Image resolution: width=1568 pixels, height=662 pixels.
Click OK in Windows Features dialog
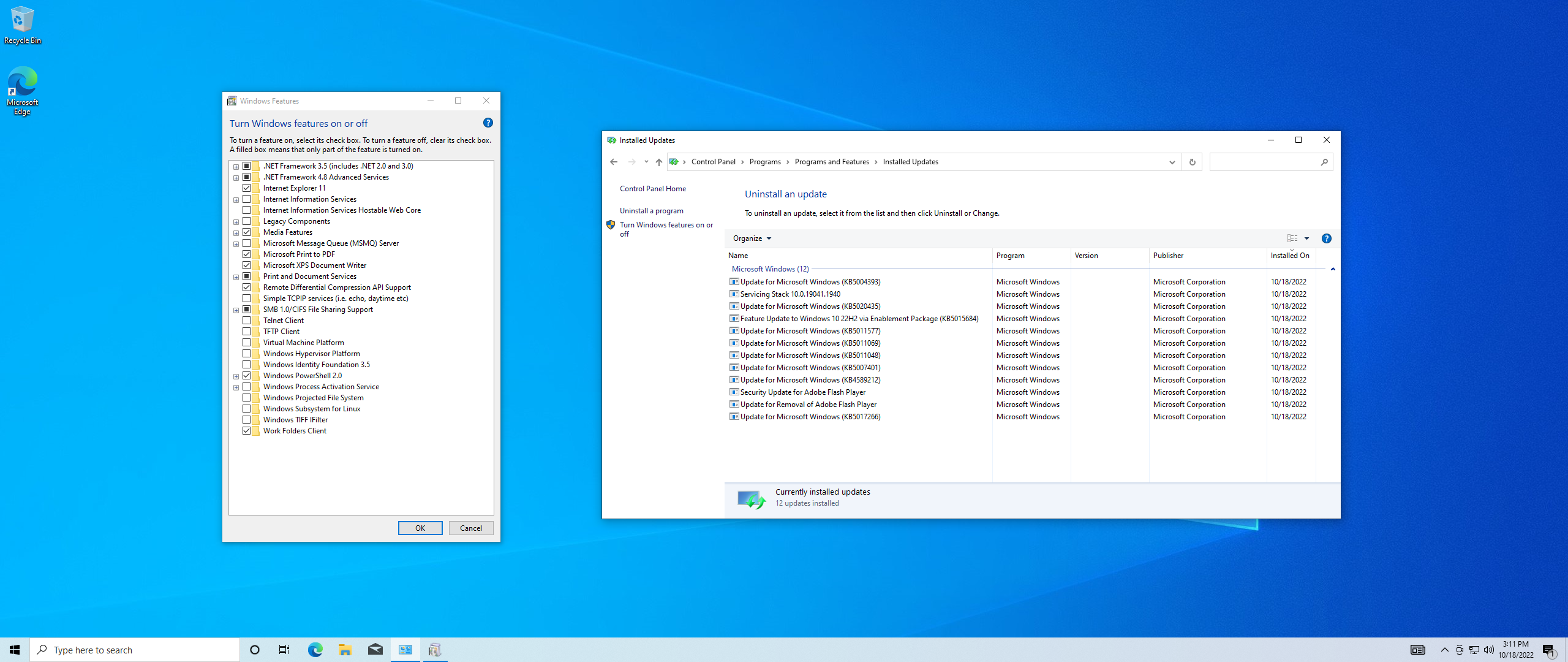coord(420,528)
